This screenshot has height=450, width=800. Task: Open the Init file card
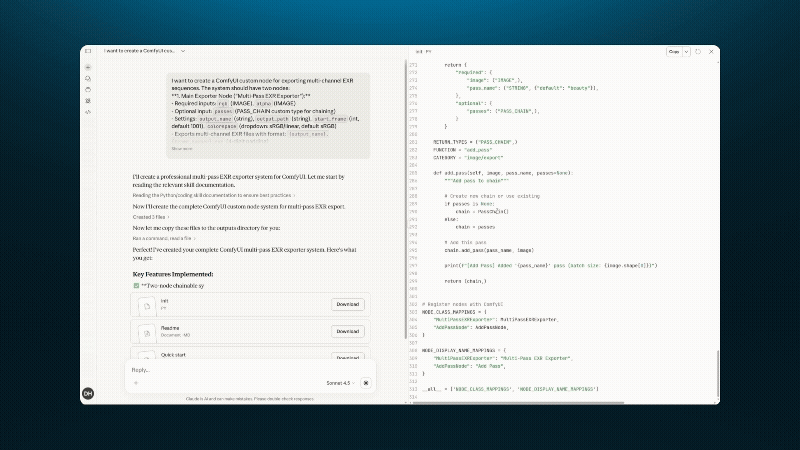pos(250,305)
